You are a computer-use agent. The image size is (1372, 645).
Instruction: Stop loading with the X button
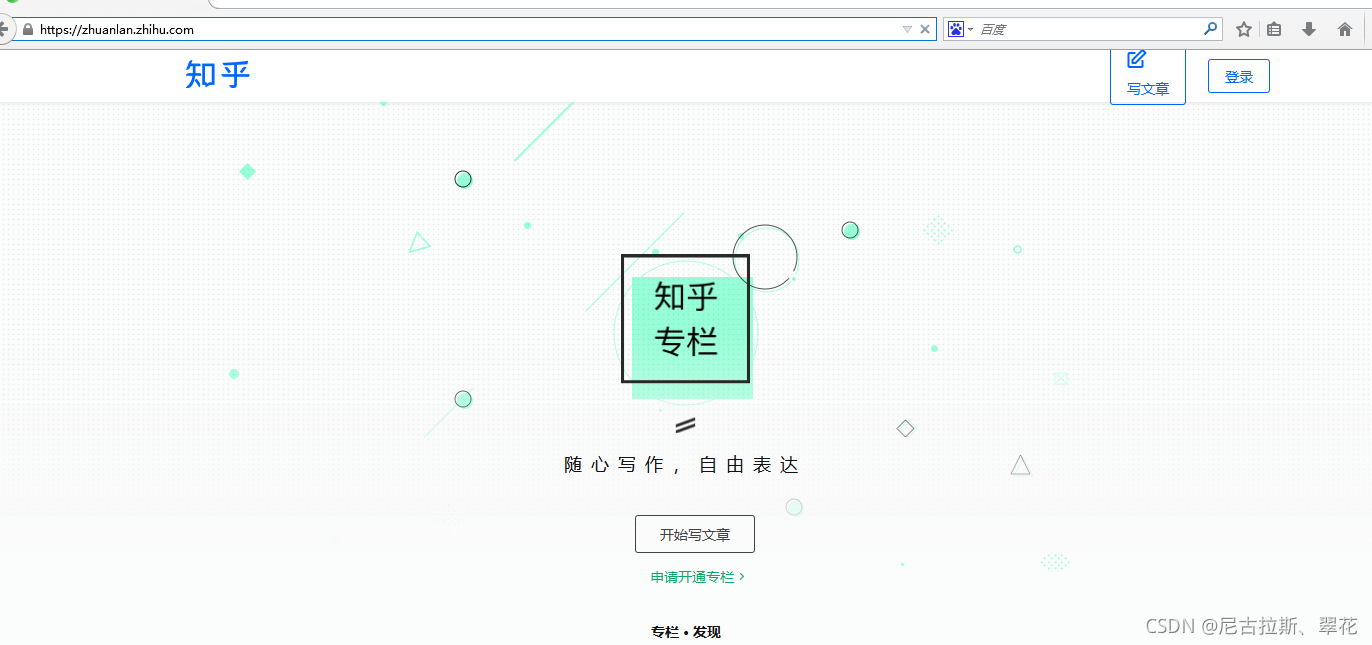(925, 30)
